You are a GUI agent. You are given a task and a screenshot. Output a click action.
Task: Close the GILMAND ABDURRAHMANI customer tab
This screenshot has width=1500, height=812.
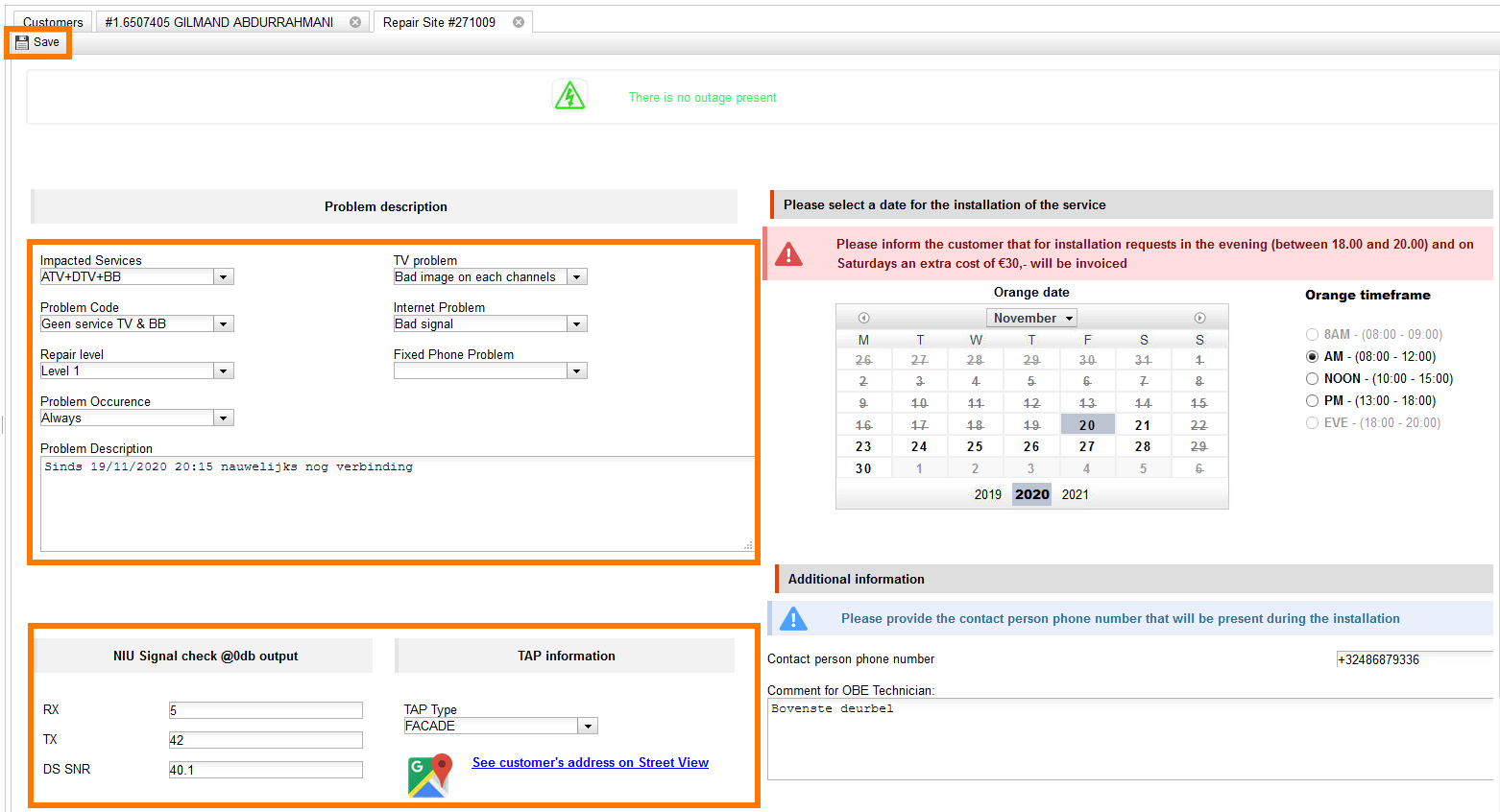coord(355,22)
